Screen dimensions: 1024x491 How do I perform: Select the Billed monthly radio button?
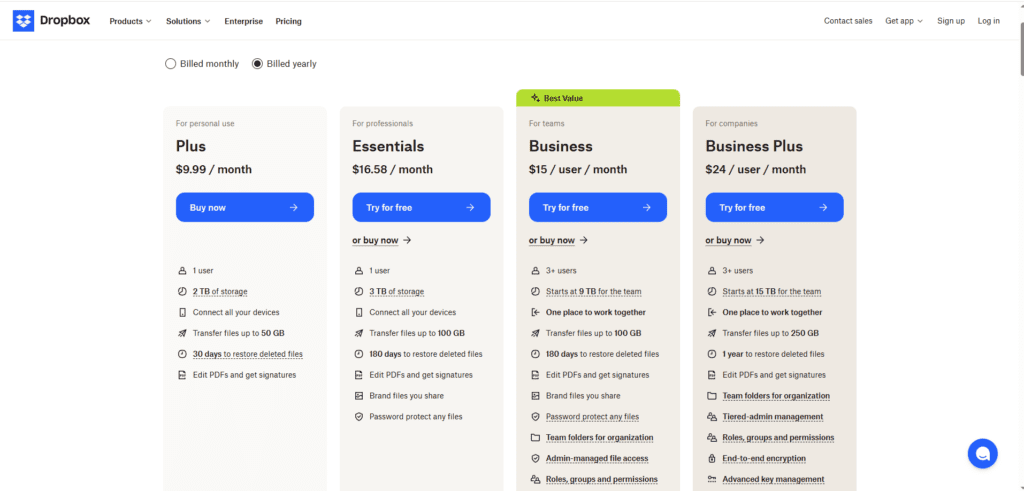click(x=171, y=64)
